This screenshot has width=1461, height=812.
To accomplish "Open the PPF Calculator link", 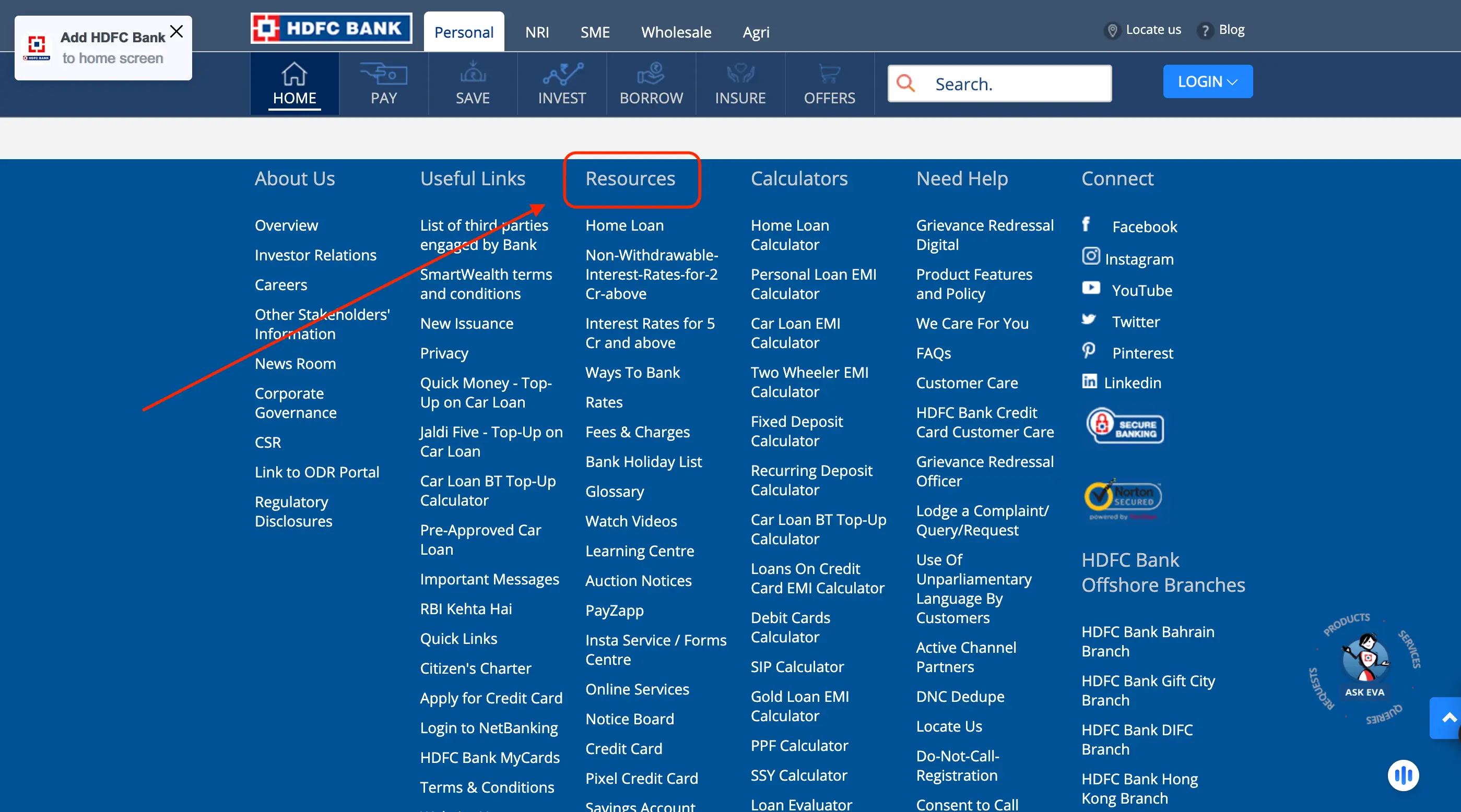I will pos(799,745).
